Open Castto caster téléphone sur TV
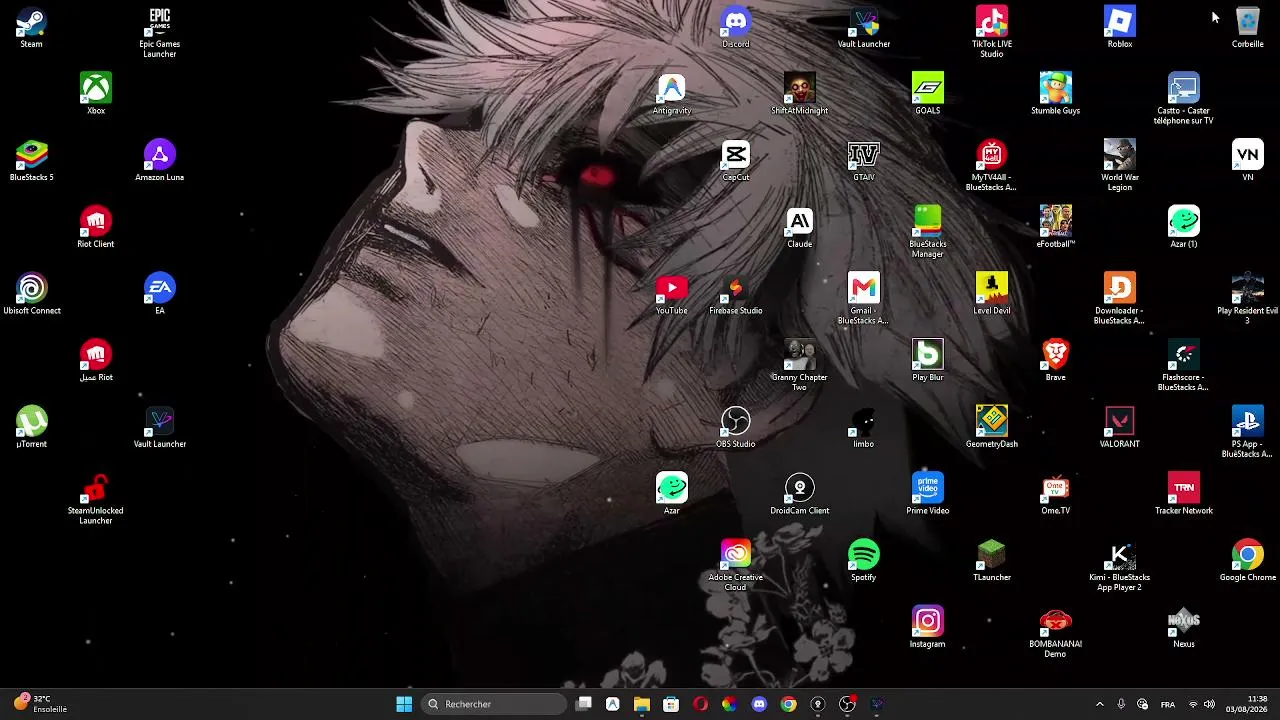Viewport: 1280px width, 720px height. (x=1184, y=99)
